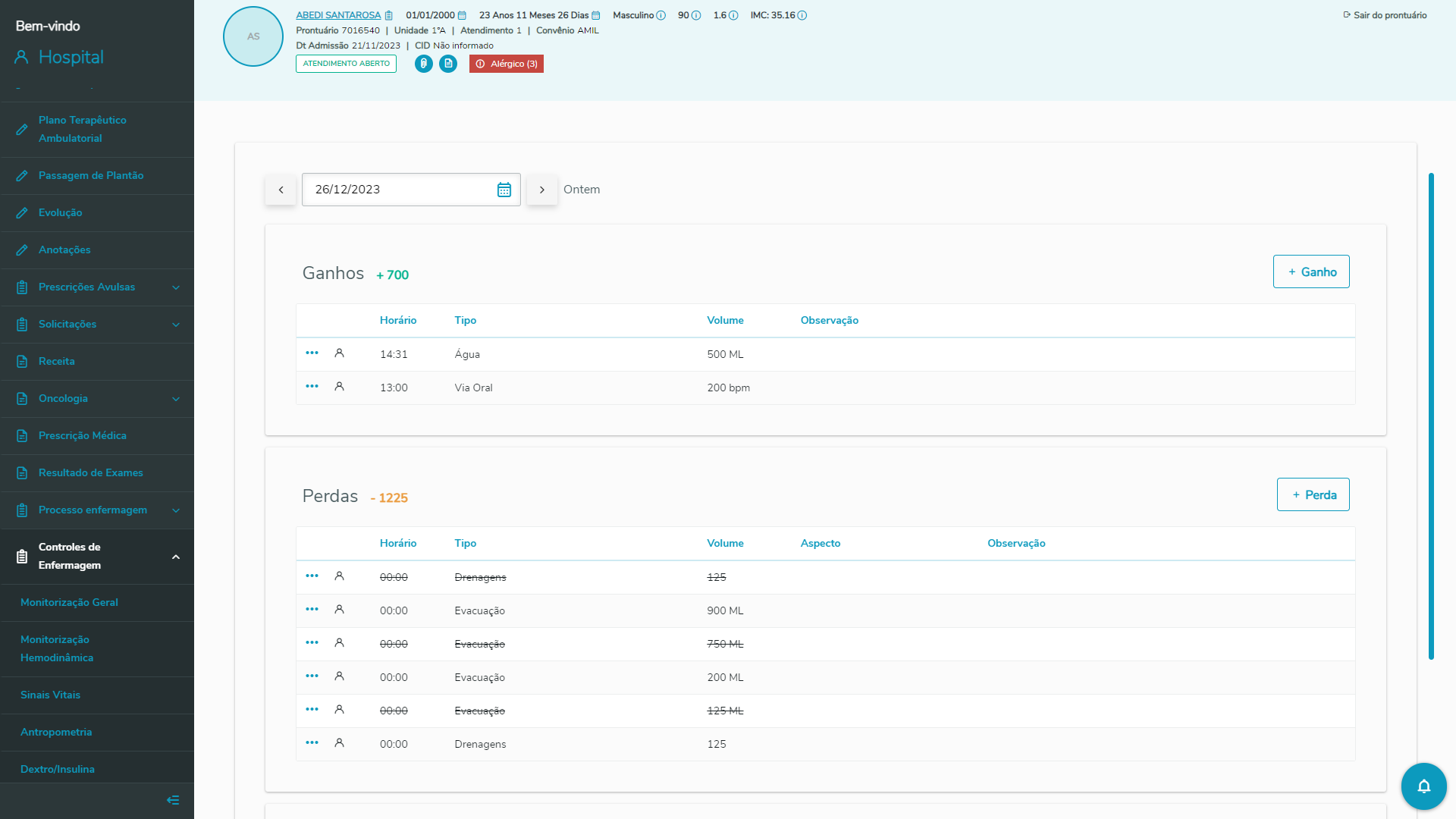Open the paperclip attachment icon
Screen dimensions: 1456x819
coord(424,64)
